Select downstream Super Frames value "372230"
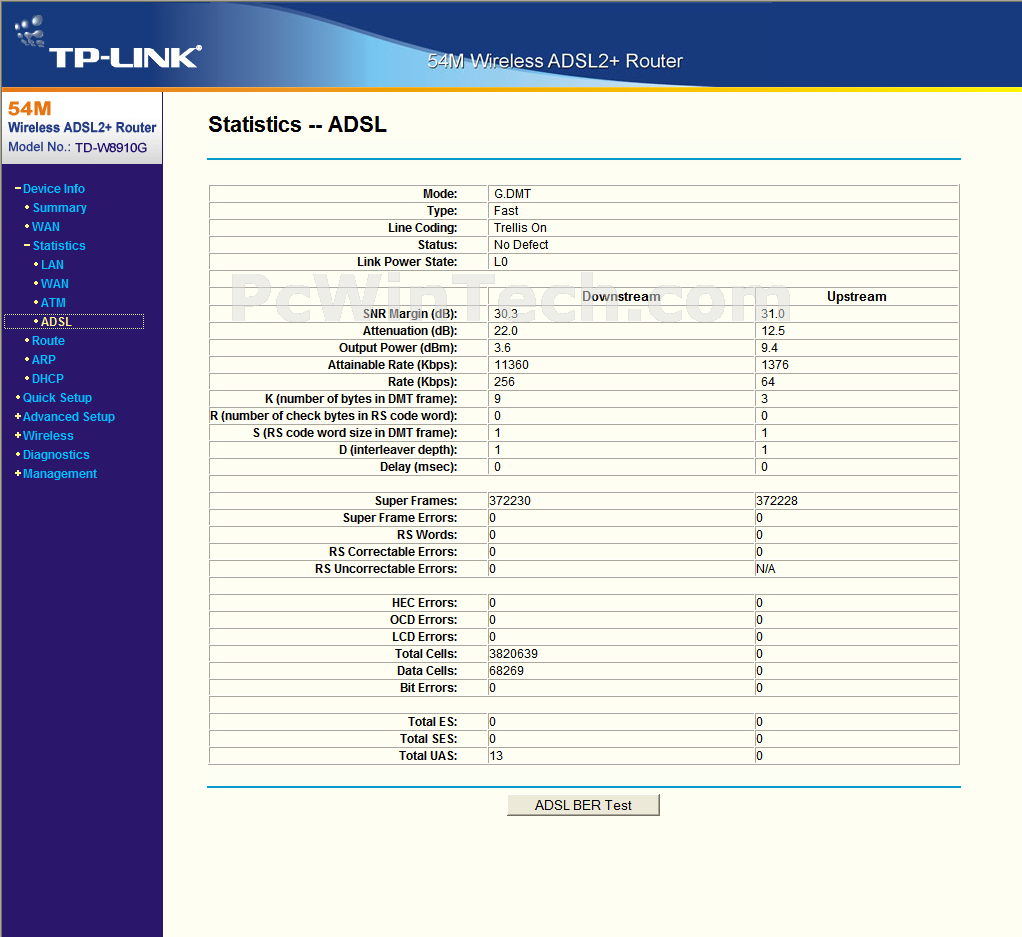Image resolution: width=1022 pixels, height=937 pixels. pos(510,500)
